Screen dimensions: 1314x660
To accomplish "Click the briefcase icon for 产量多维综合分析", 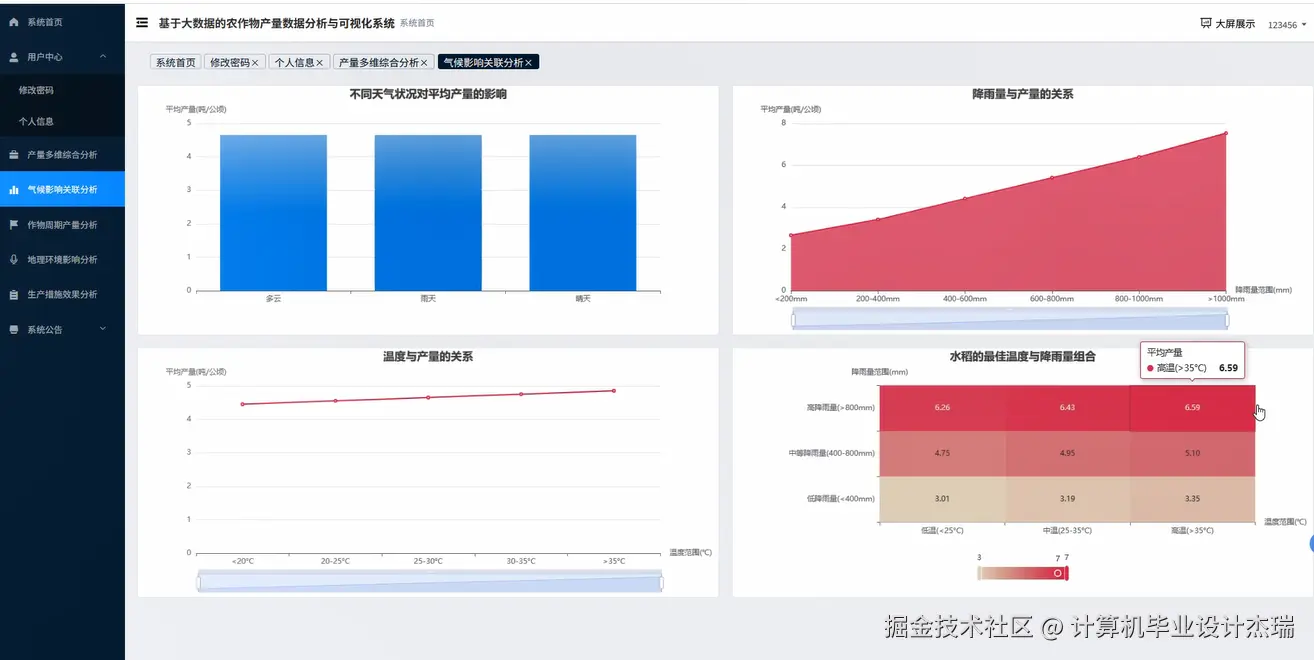I will [x=14, y=155].
